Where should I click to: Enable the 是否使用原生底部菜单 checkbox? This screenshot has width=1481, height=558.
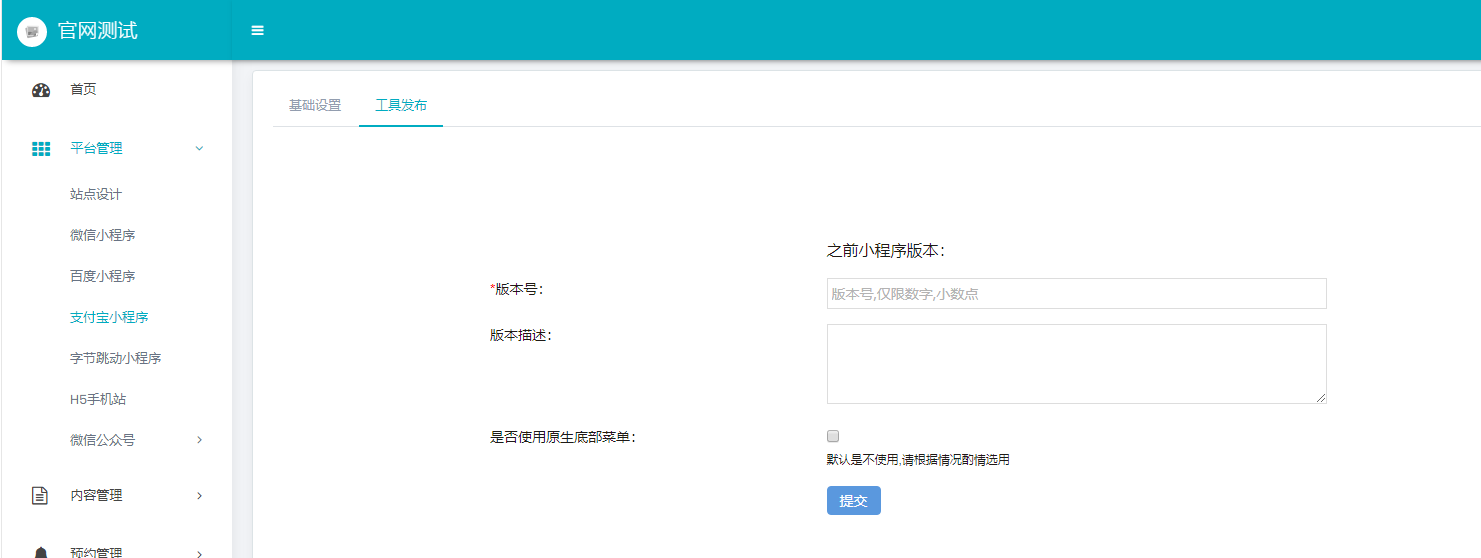click(833, 436)
